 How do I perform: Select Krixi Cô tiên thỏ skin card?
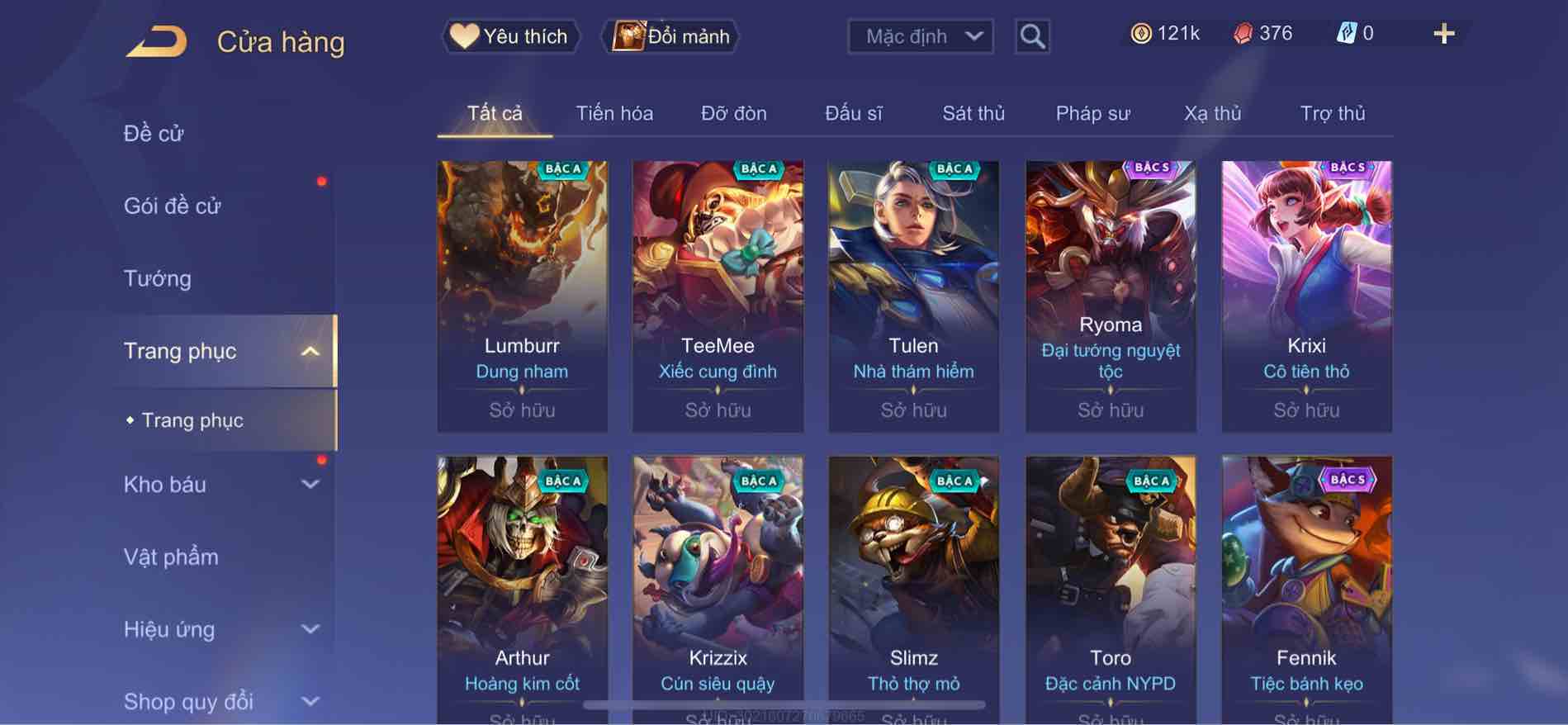[1306, 296]
